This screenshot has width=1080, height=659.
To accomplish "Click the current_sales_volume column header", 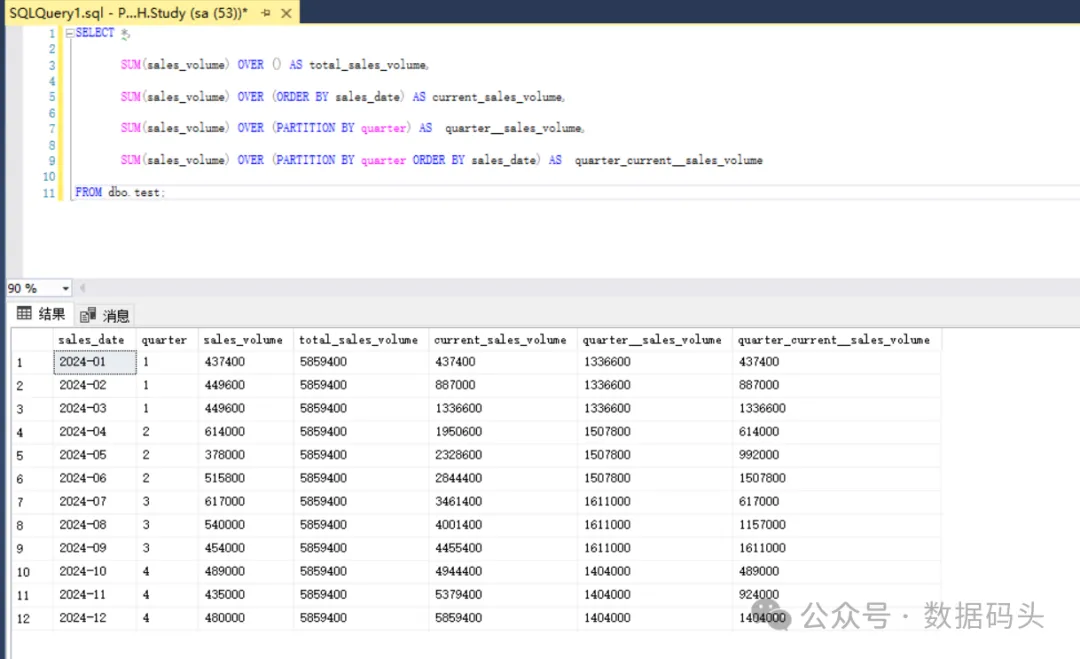I will point(503,339).
